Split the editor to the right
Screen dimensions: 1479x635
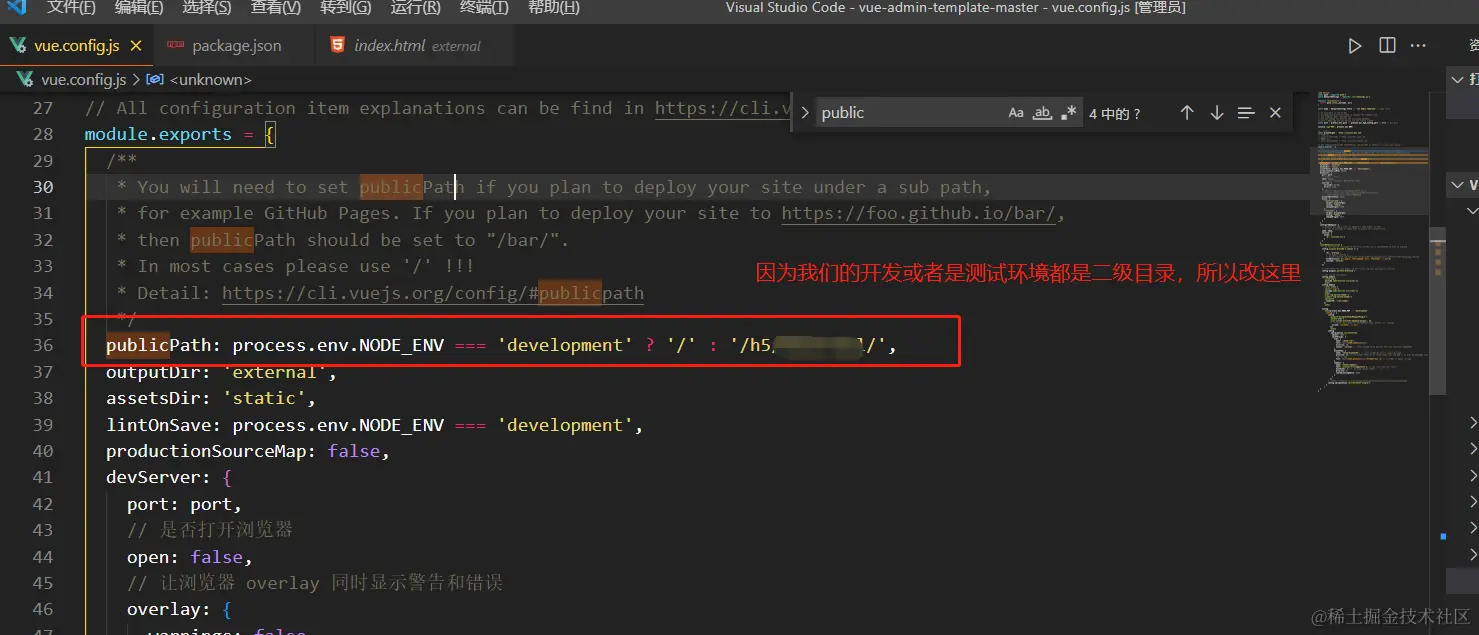click(x=1387, y=46)
